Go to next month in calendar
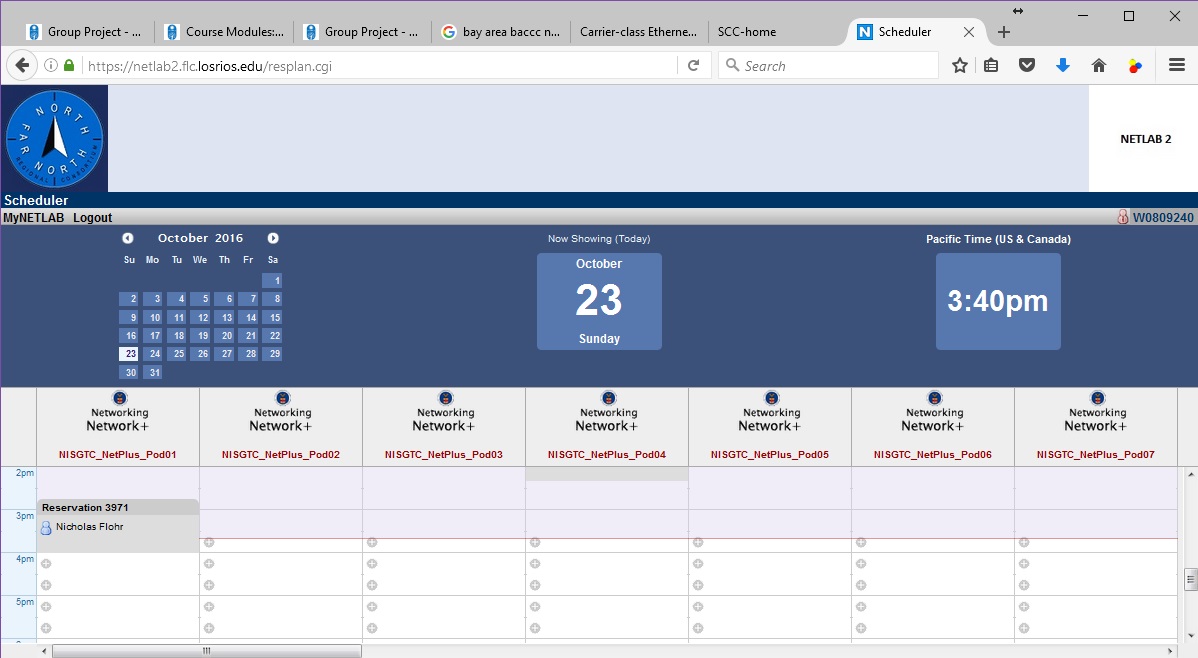 (273, 238)
